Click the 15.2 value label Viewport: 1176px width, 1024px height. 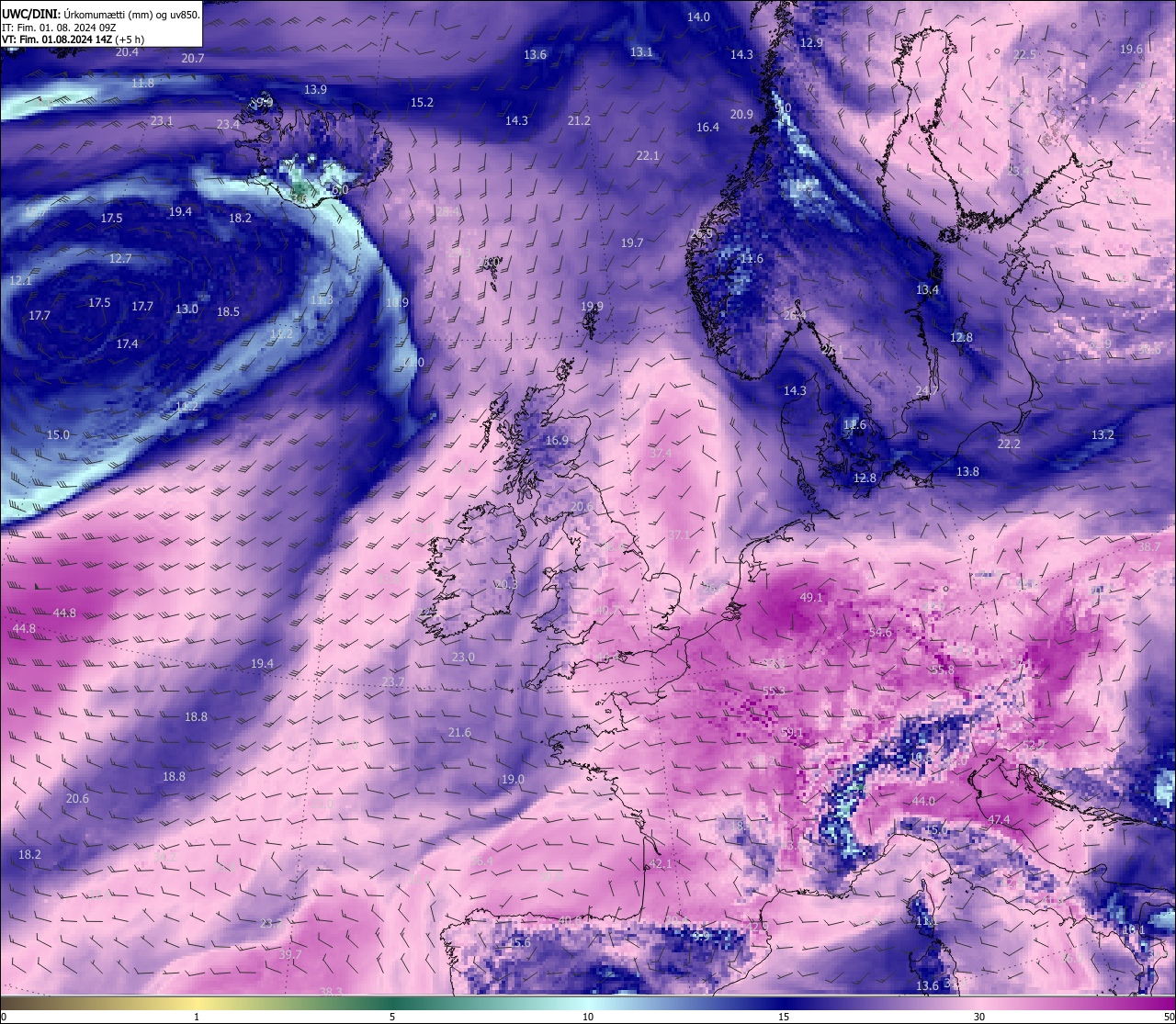click(x=422, y=103)
